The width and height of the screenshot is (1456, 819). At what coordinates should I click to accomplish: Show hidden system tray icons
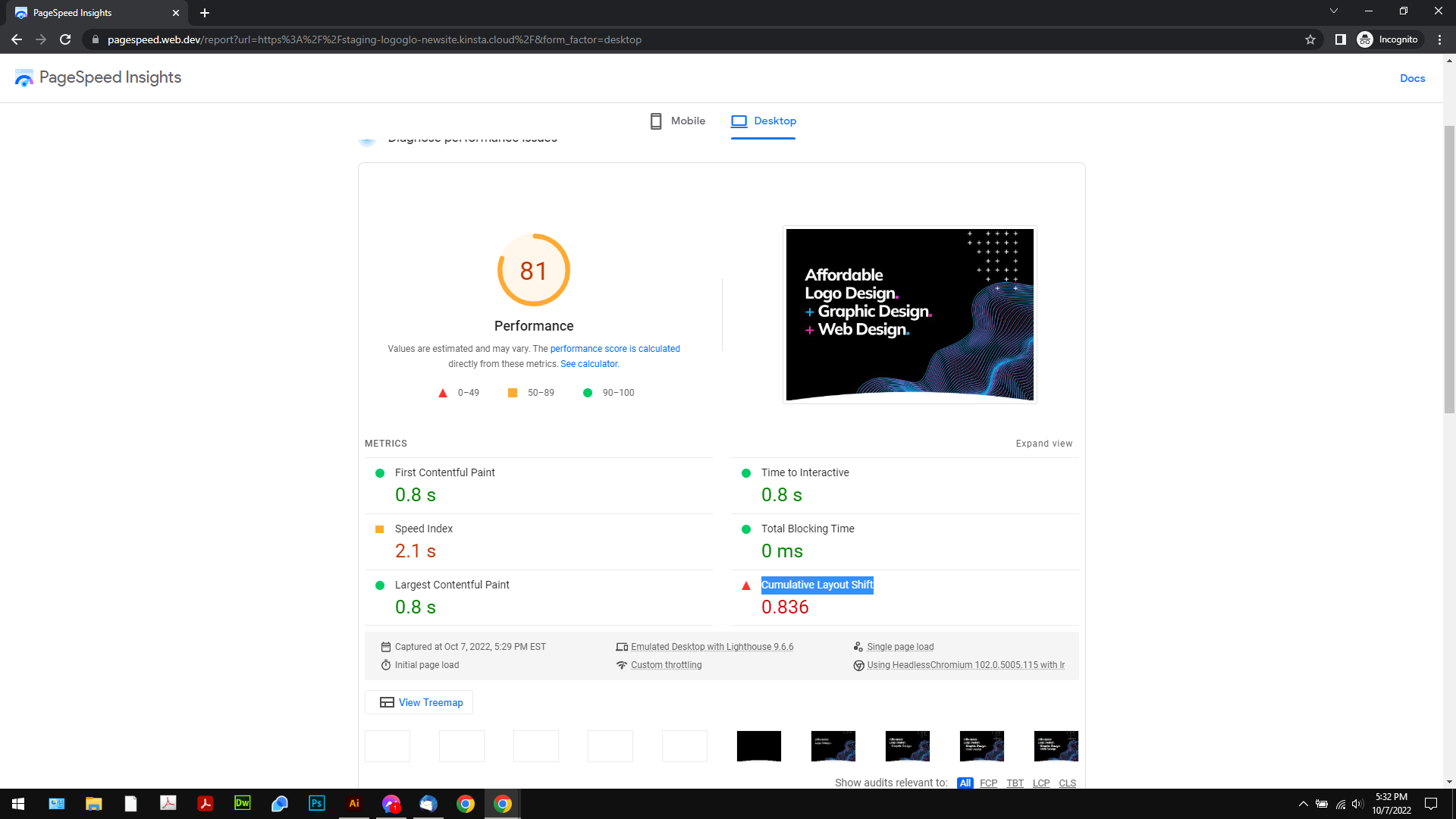tap(1303, 804)
